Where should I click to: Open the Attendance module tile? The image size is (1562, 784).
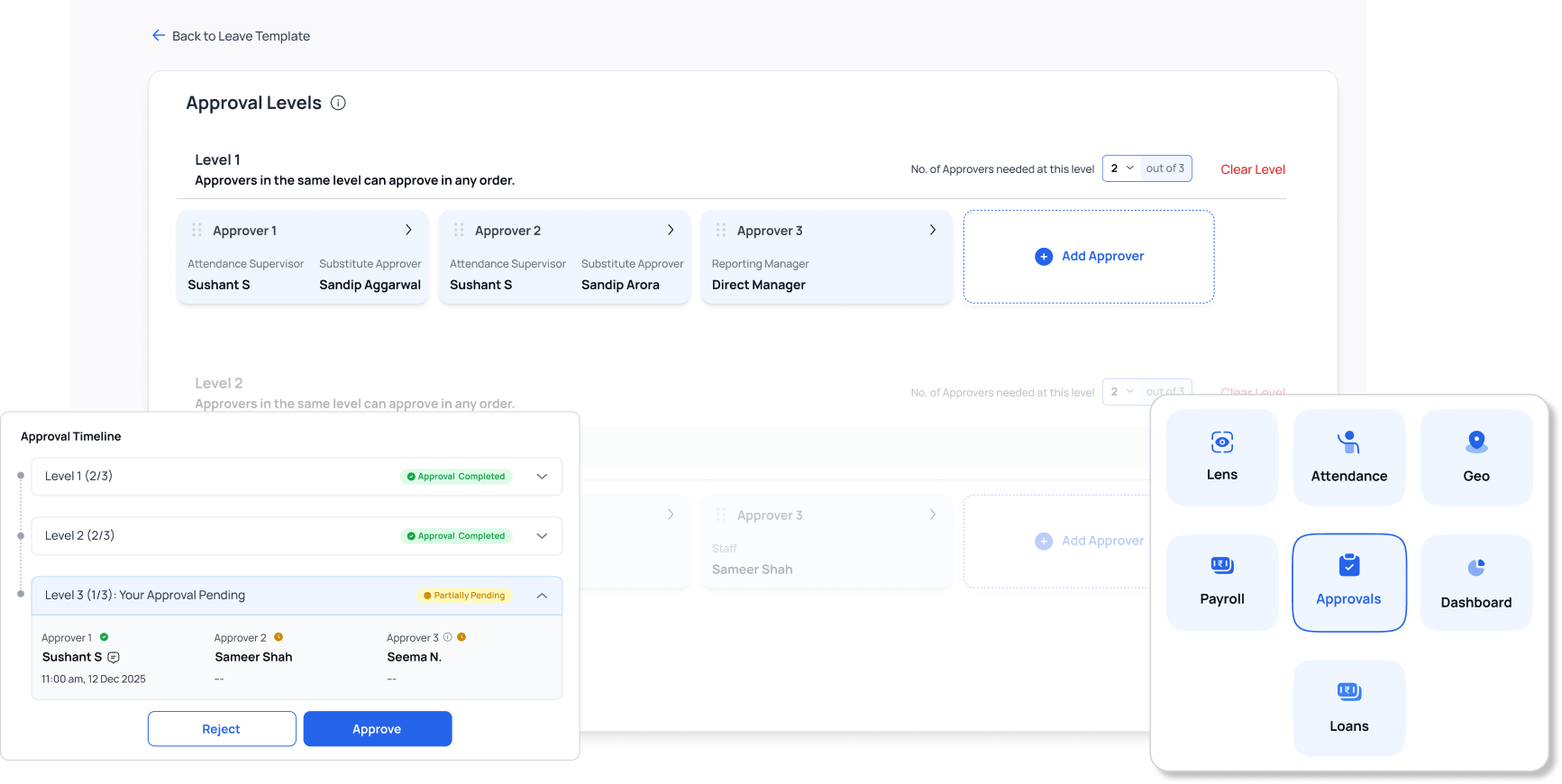point(1349,457)
